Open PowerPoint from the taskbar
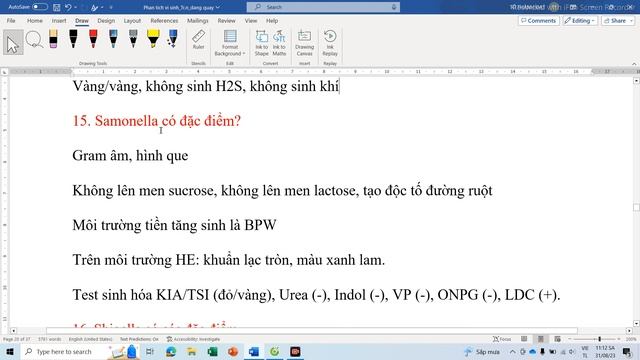 pyautogui.click(x=233, y=351)
